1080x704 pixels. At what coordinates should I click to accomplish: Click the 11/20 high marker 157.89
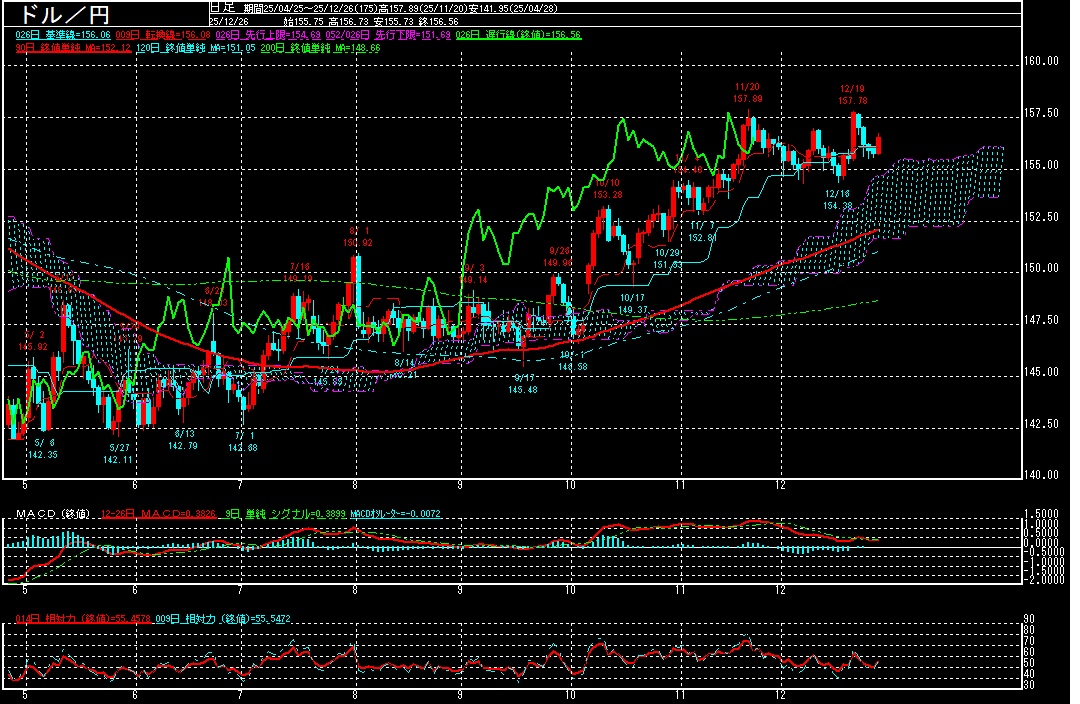[747, 93]
